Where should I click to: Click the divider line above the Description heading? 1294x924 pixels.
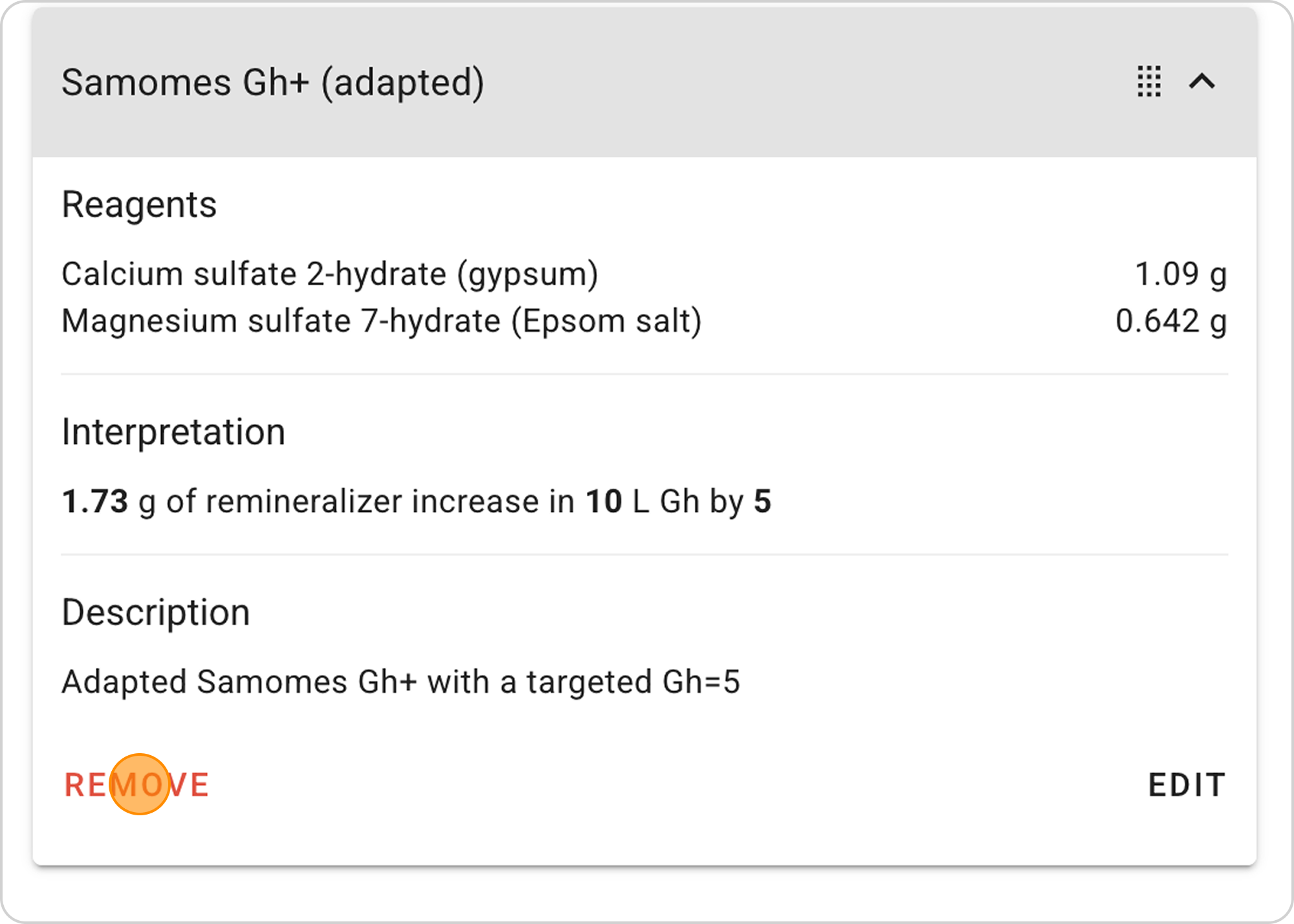pyautogui.click(x=644, y=555)
